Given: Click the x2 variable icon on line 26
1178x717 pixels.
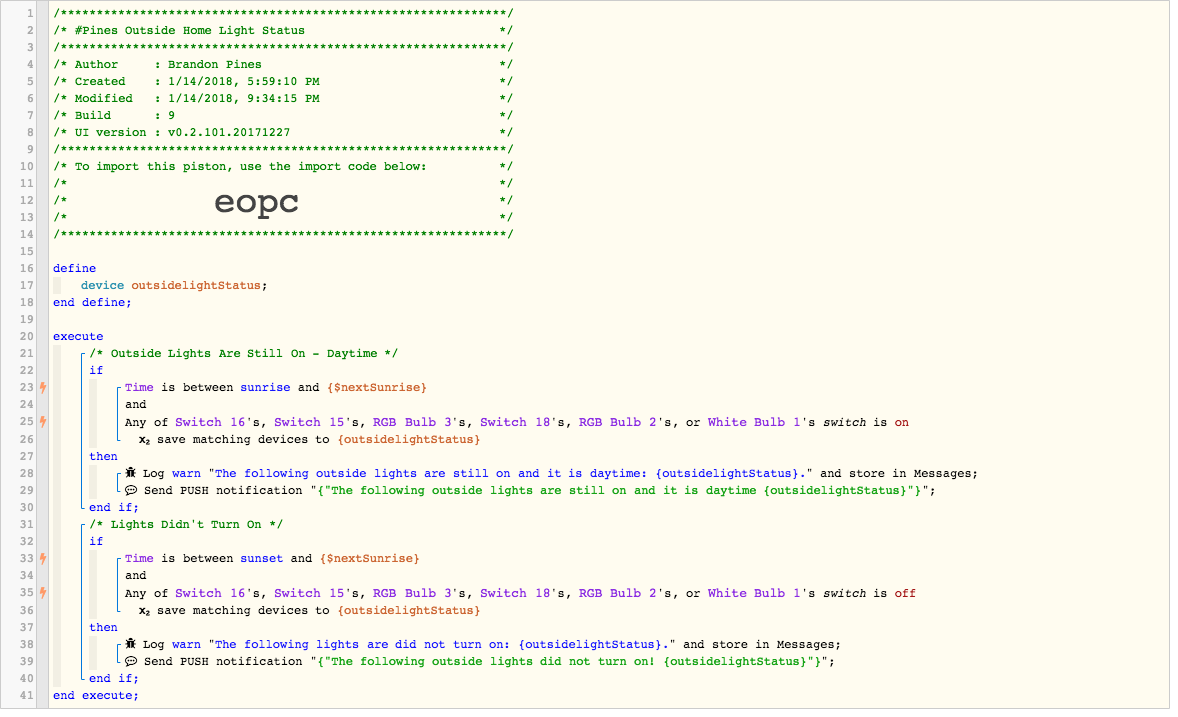Looking at the screenshot, I should [144, 440].
